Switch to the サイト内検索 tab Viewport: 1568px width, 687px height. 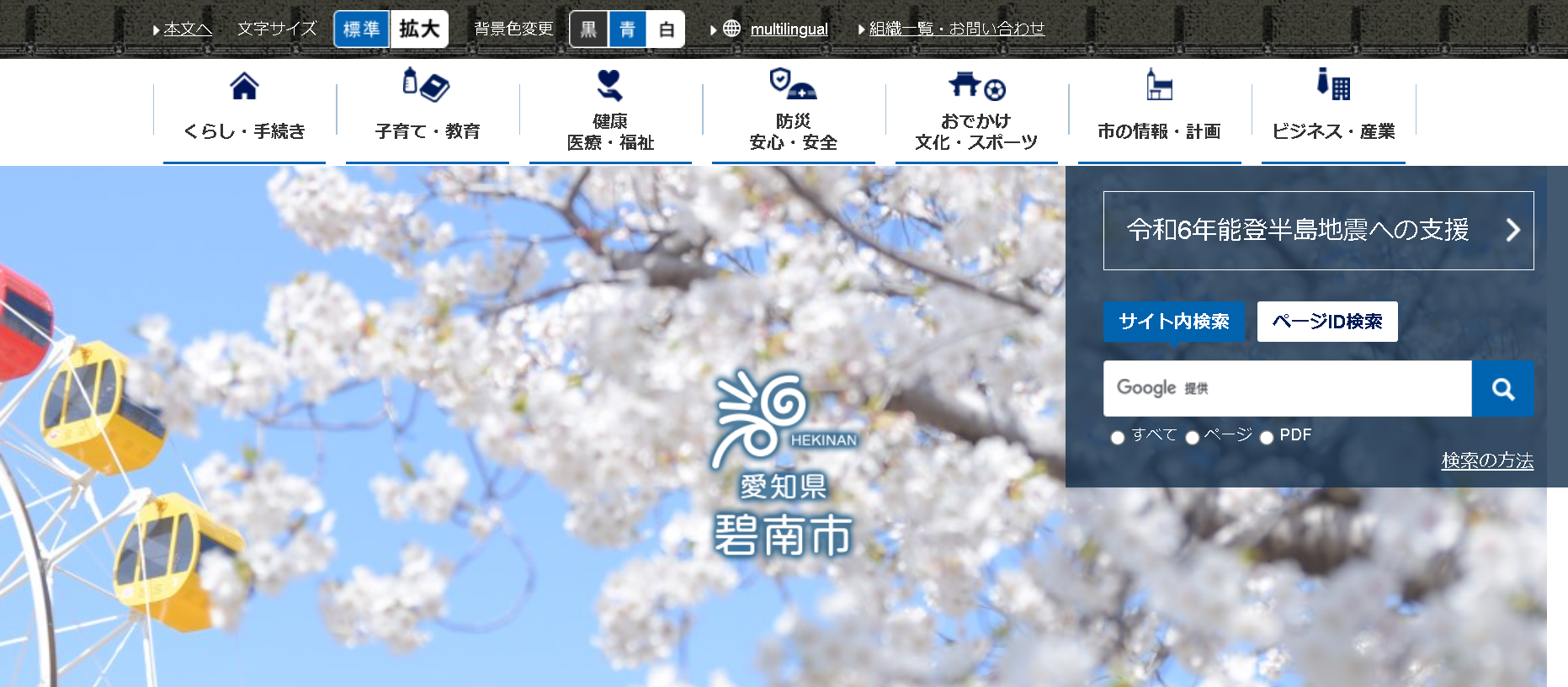click(x=1174, y=322)
